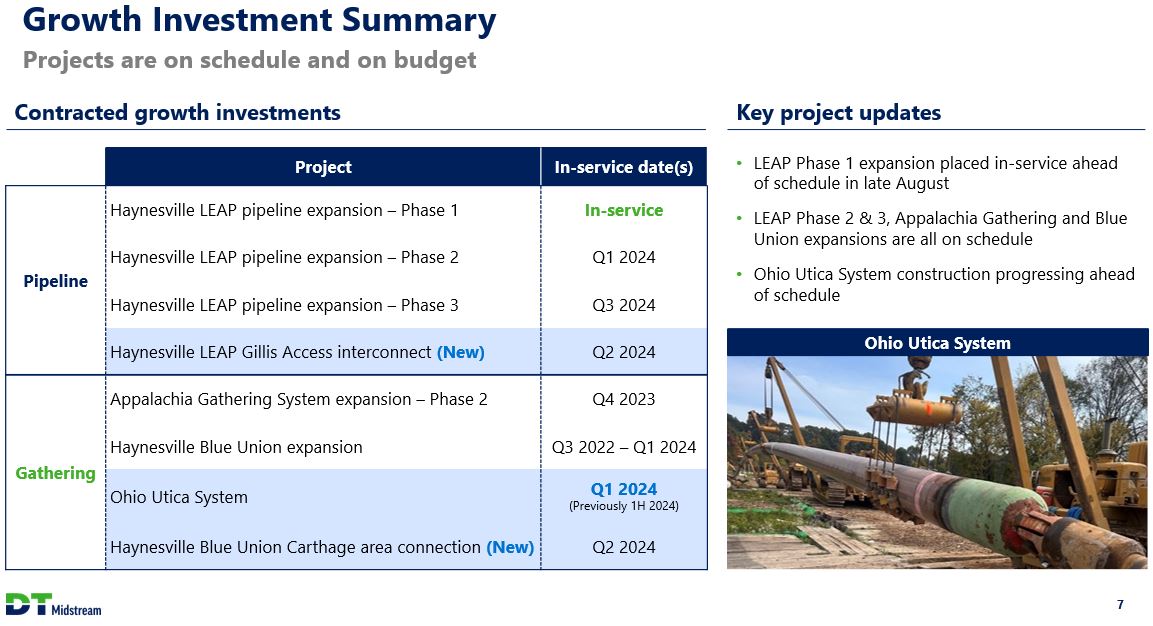
Task: Click the 'Pipeline' category label
Action: 55,281
